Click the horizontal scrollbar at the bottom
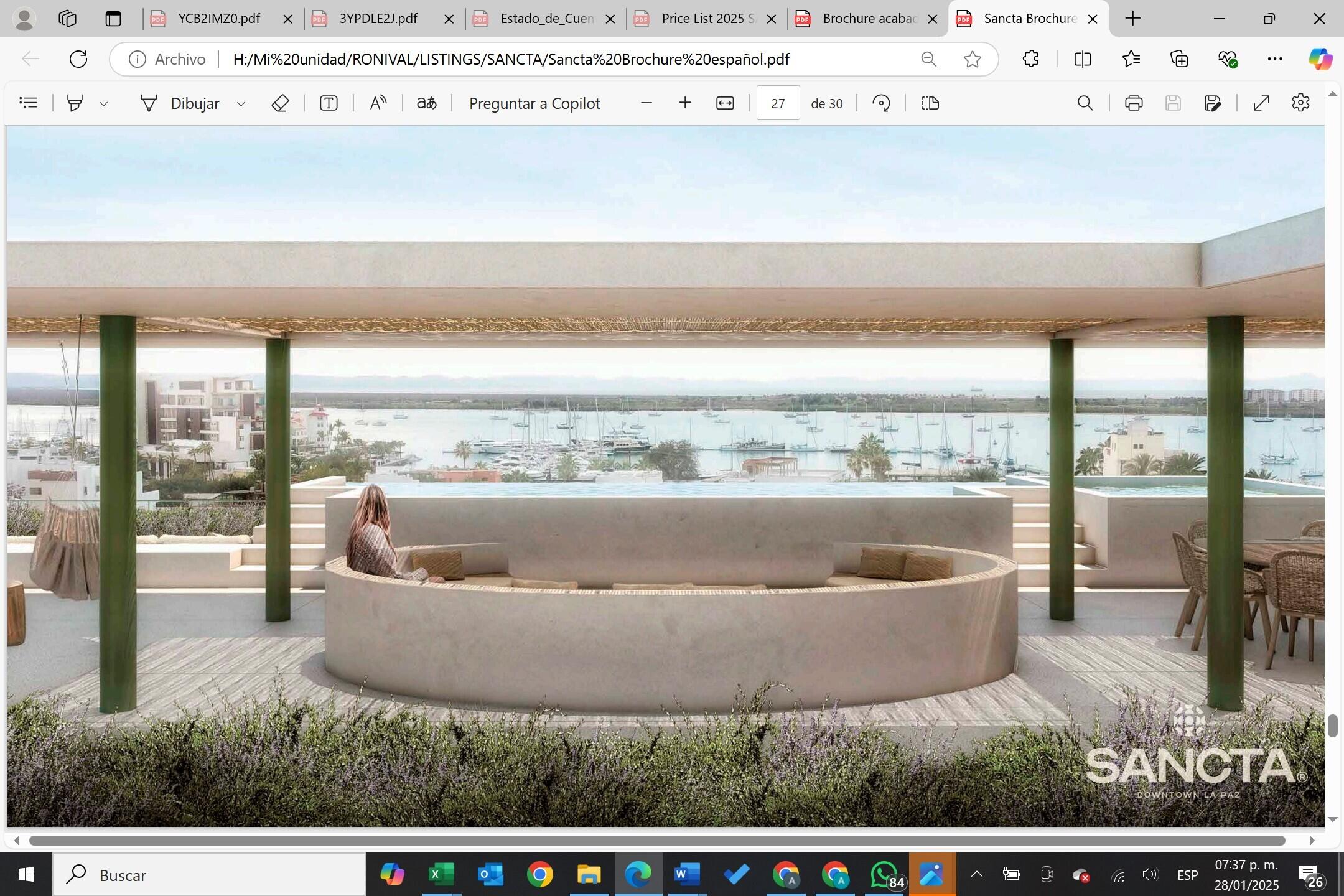 [656, 841]
